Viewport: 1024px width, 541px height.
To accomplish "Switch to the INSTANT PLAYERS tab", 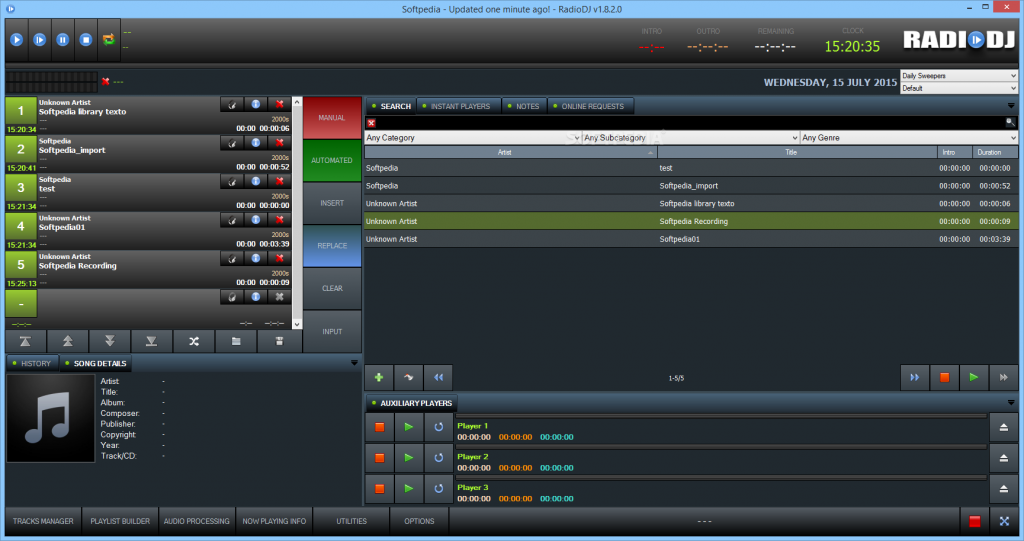I will 460,106.
